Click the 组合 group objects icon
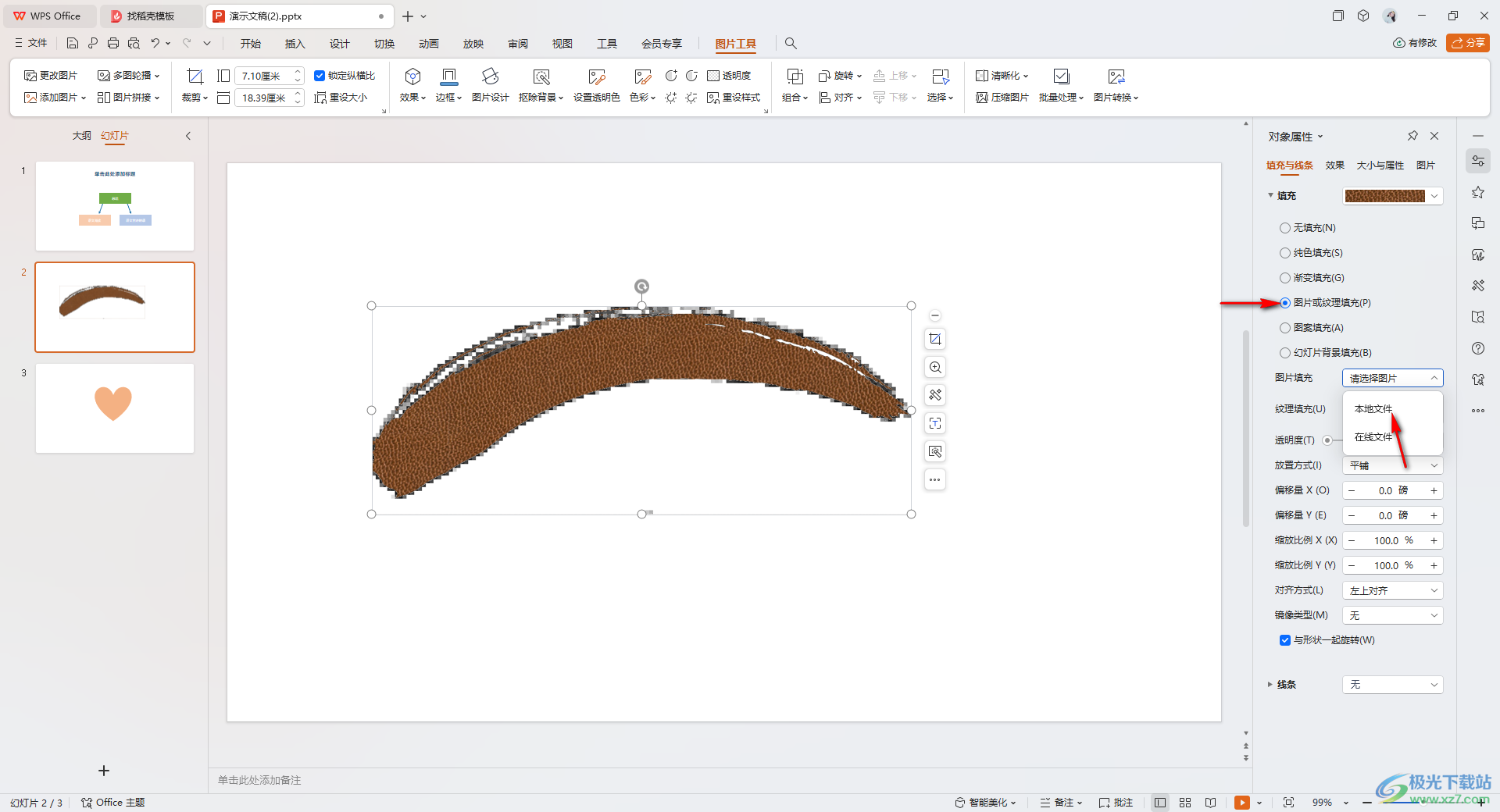Screen dimensions: 1500x812 coord(795,76)
